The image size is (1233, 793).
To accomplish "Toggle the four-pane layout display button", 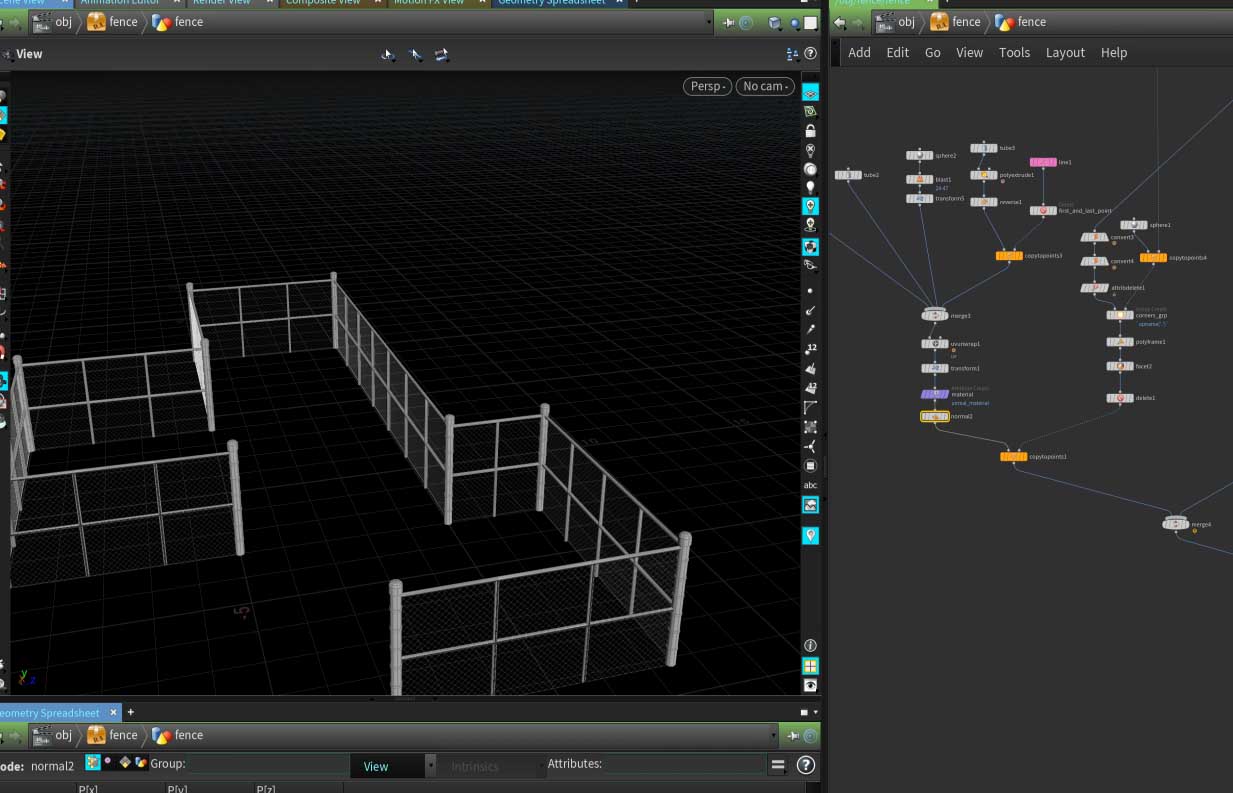I will coord(810,666).
